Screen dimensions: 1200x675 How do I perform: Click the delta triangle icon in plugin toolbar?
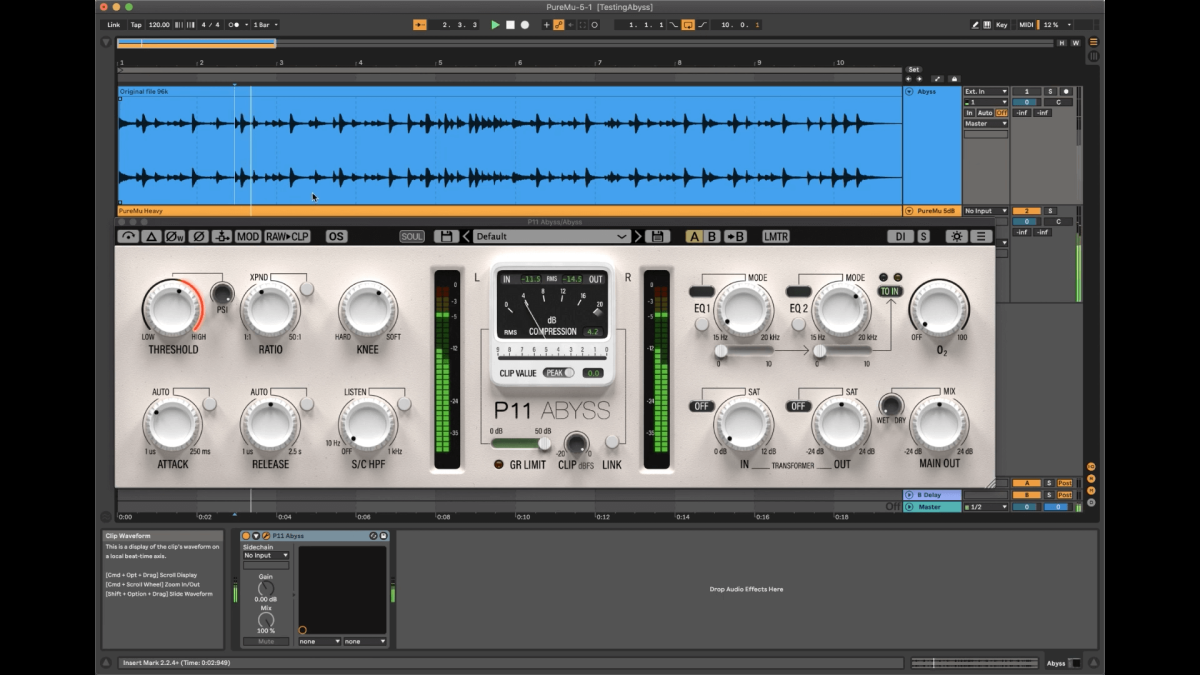(151, 237)
